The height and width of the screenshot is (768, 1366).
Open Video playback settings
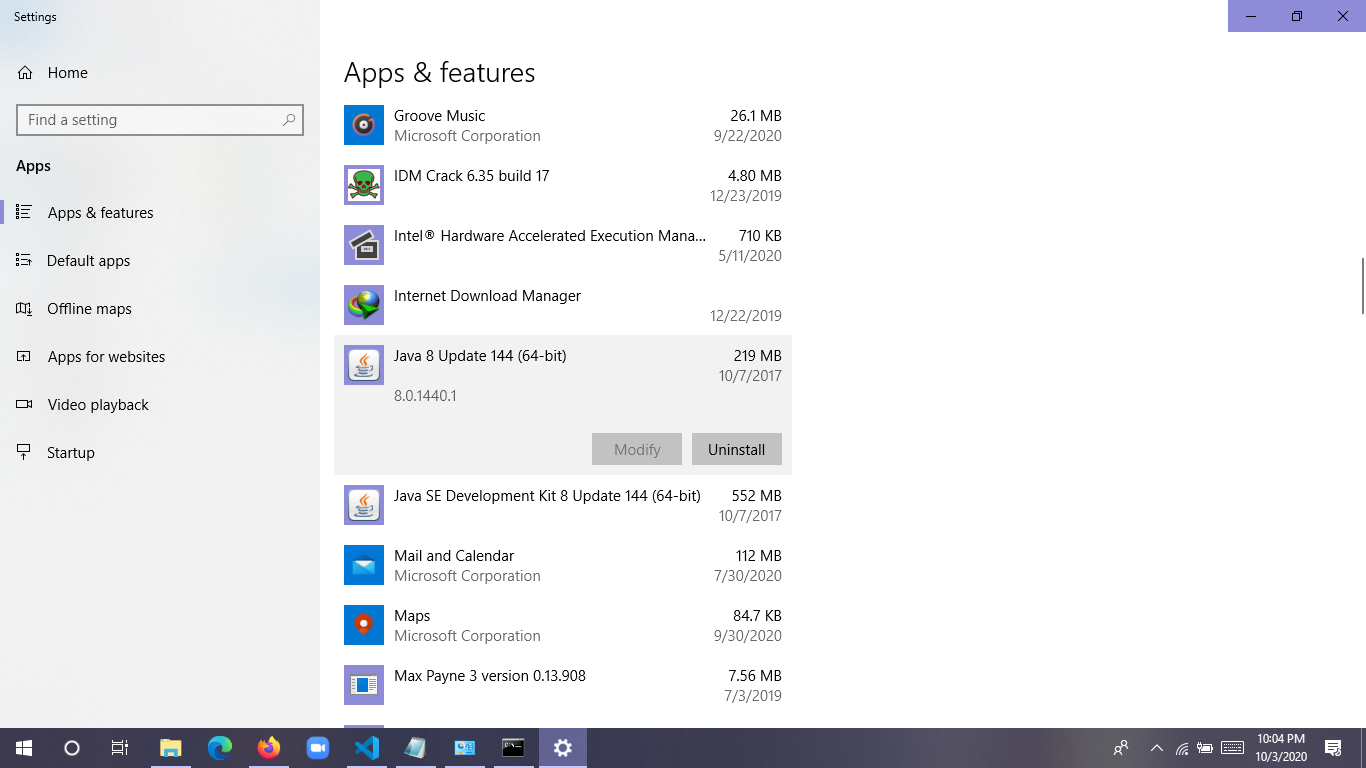click(160, 405)
